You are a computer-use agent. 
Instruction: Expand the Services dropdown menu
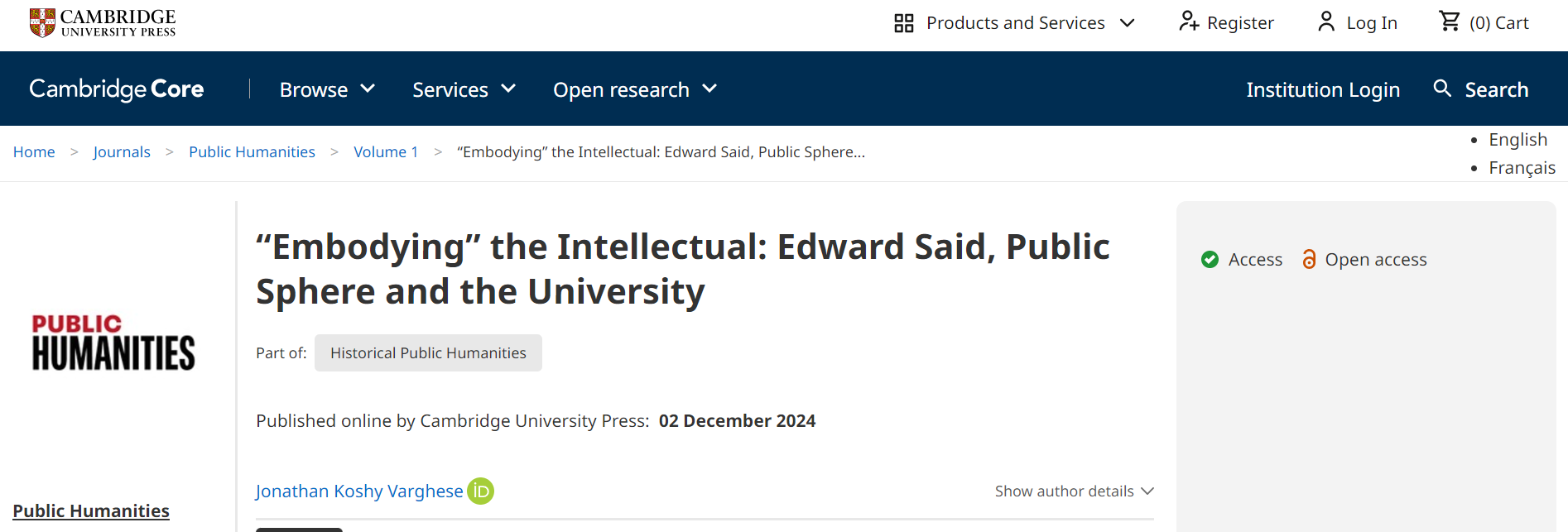point(464,89)
